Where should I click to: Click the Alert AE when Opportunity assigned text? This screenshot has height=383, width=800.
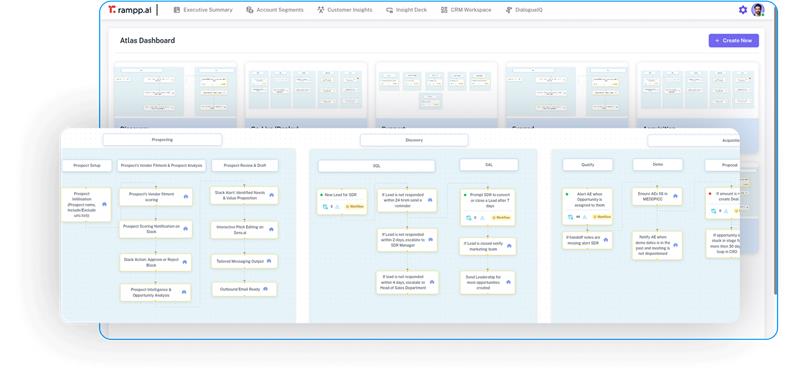click(x=590, y=199)
